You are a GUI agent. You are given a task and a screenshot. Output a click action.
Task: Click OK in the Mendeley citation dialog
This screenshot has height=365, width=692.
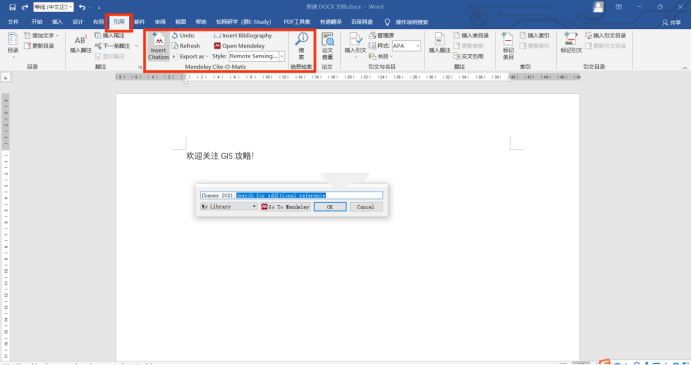point(330,207)
